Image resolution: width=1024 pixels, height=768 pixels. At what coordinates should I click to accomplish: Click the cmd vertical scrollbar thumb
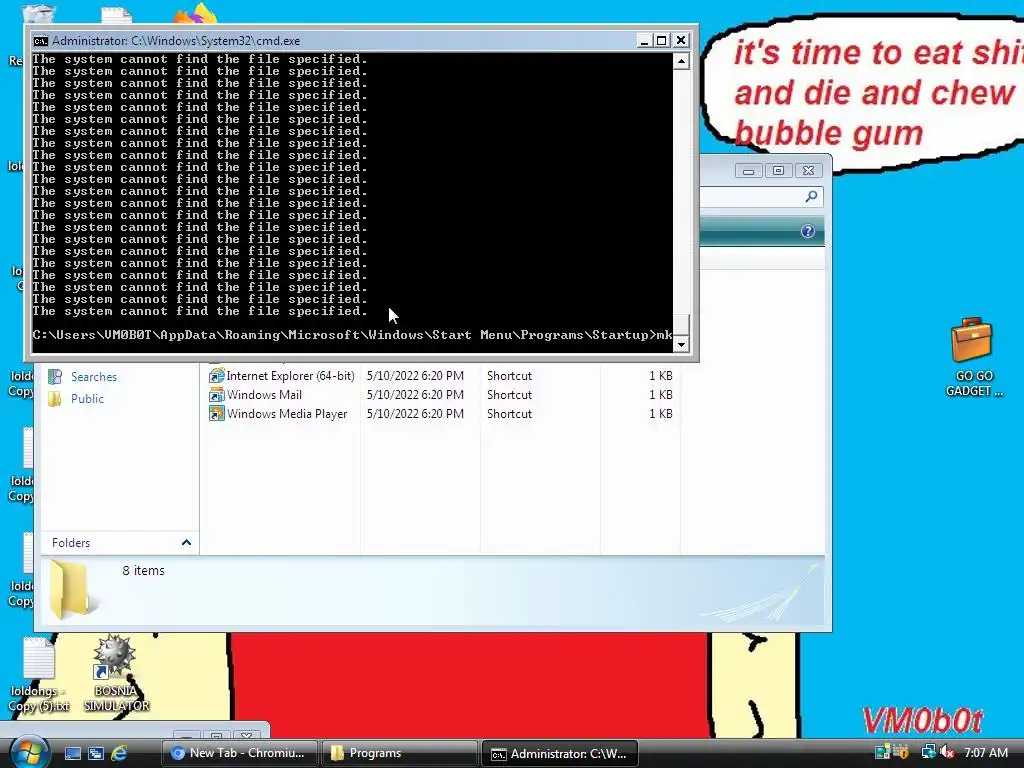tap(681, 325)
